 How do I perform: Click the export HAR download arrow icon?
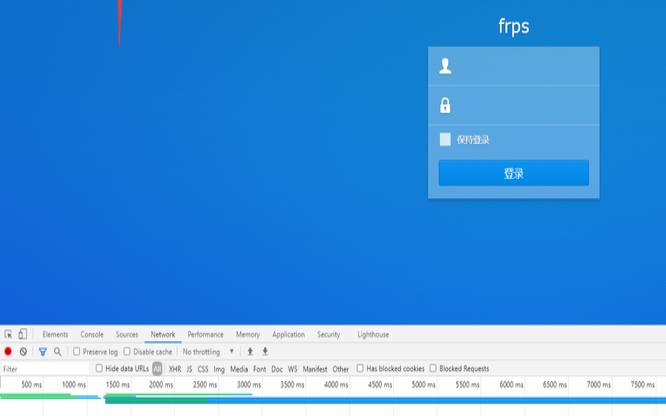click(x=265, y=351)
